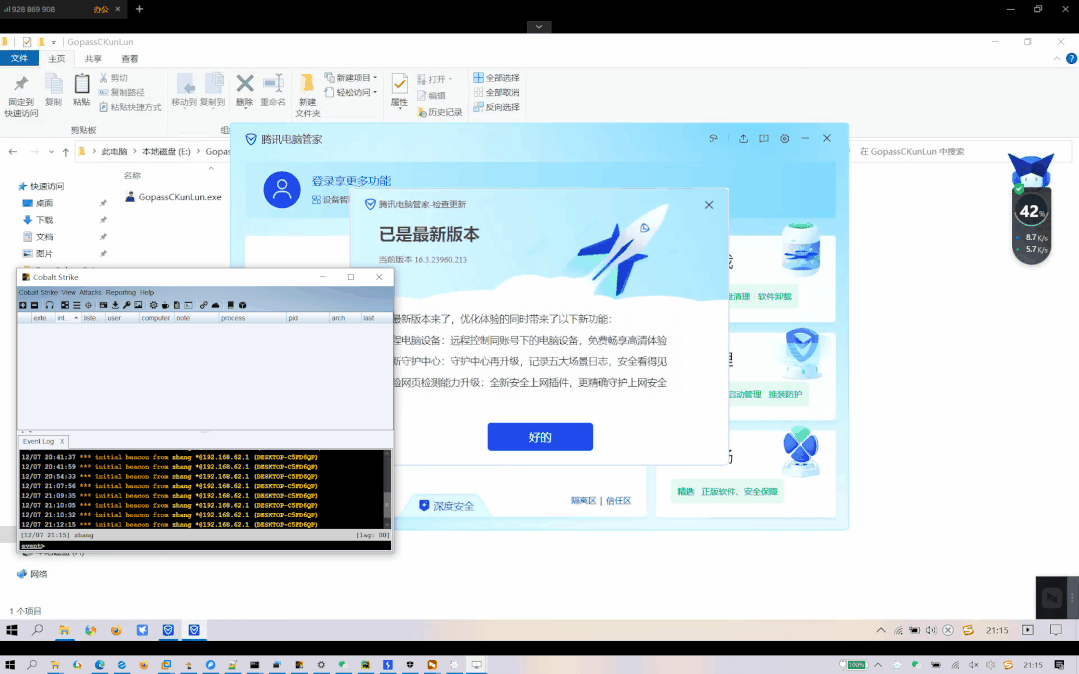Click 信任区 trust zone link
The height and width of the screenshot is (674, 1079).
(x=619, y=501)
